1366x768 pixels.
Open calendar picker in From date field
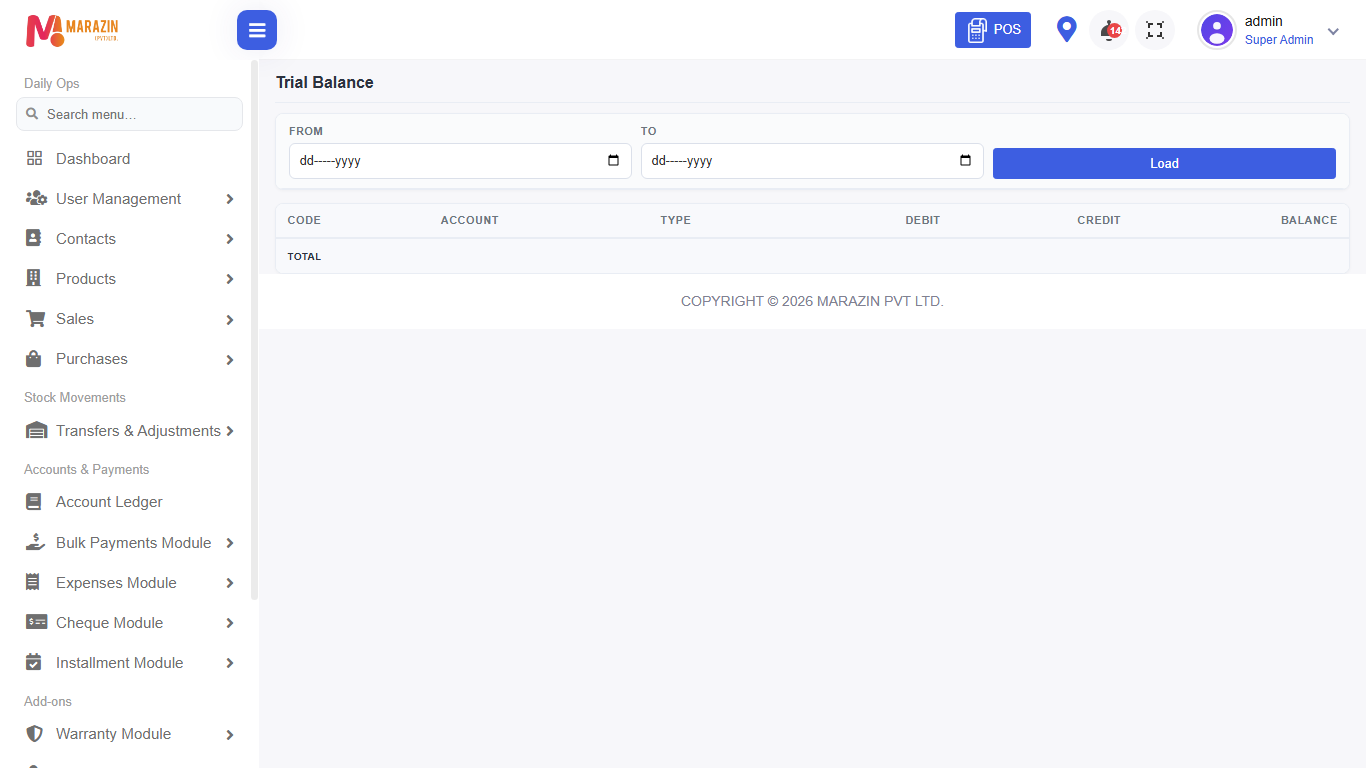614,161
